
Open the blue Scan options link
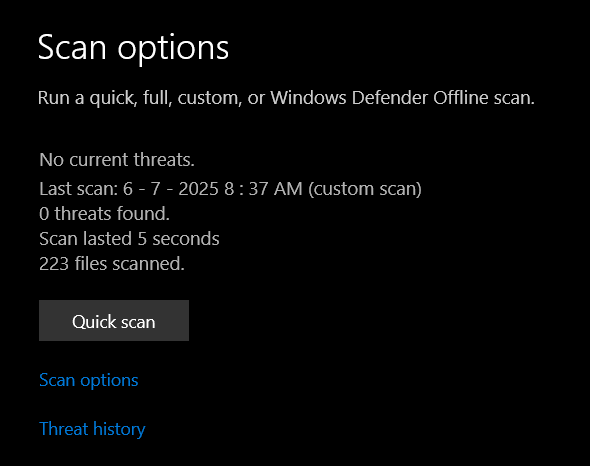pyautogui.click(x=89, y=381)
